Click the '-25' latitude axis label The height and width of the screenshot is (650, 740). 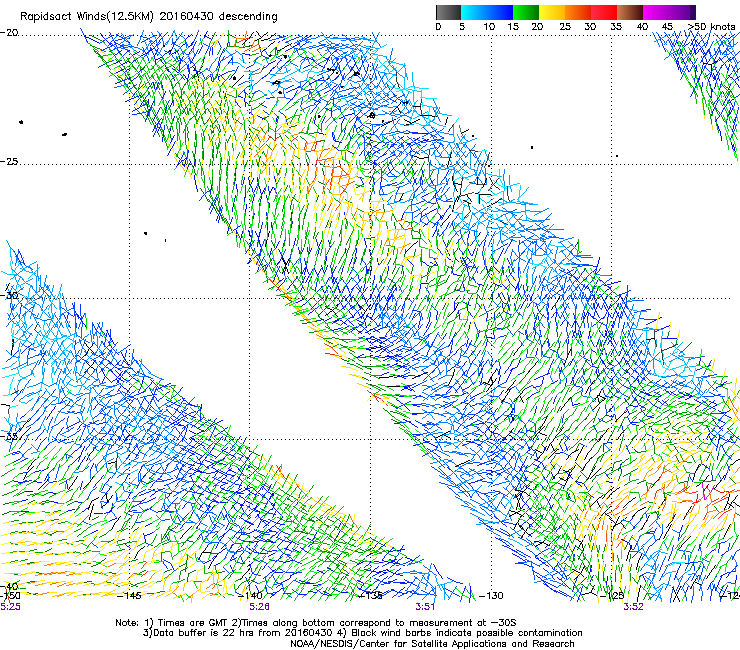coord(9,161)
